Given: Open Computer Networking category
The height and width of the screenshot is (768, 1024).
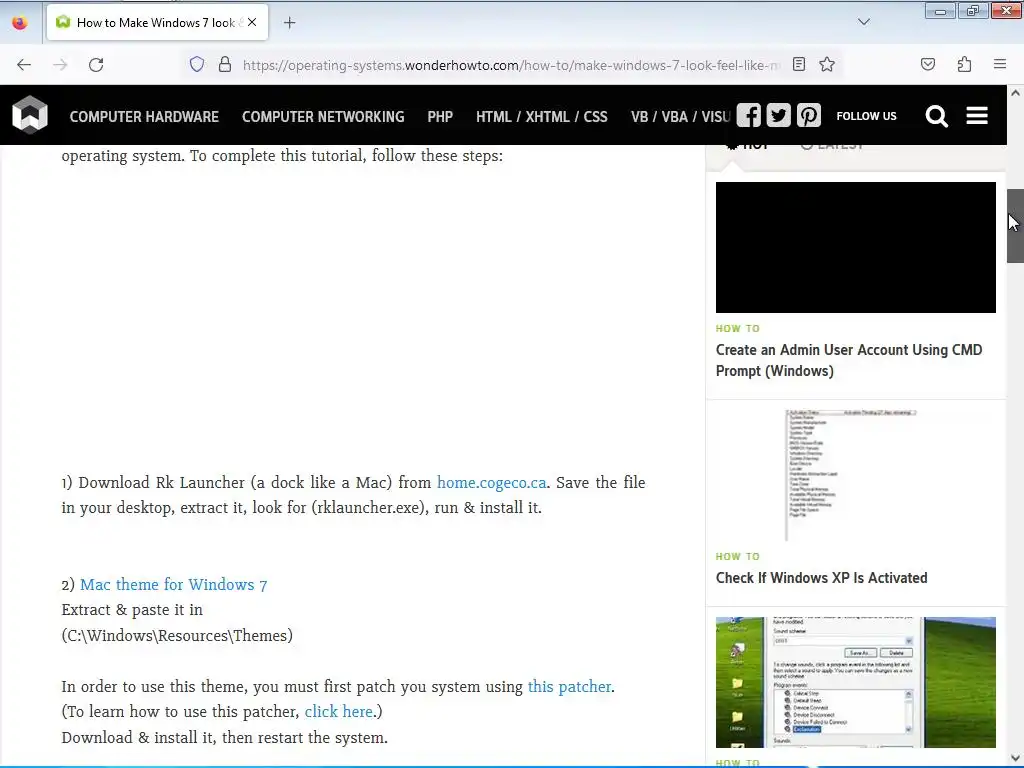Looking at the screenshot, I should 323,117.
